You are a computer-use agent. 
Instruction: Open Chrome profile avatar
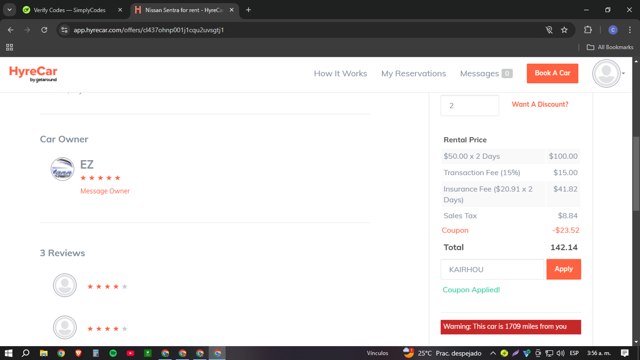[613, 30]
